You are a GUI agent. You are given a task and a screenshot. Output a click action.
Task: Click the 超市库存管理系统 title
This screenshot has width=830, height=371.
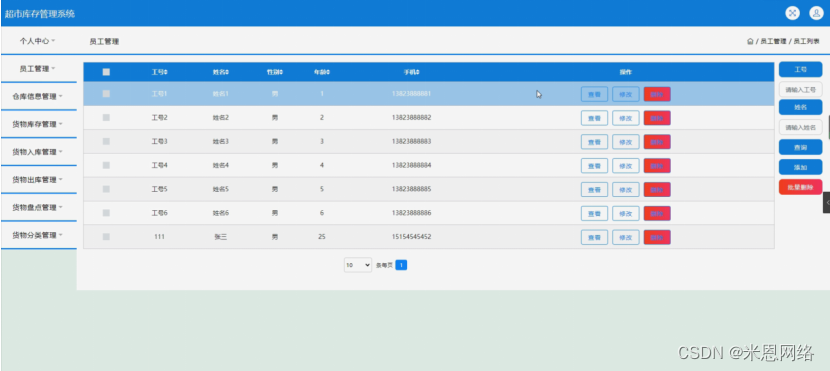(x=40, y=14)
